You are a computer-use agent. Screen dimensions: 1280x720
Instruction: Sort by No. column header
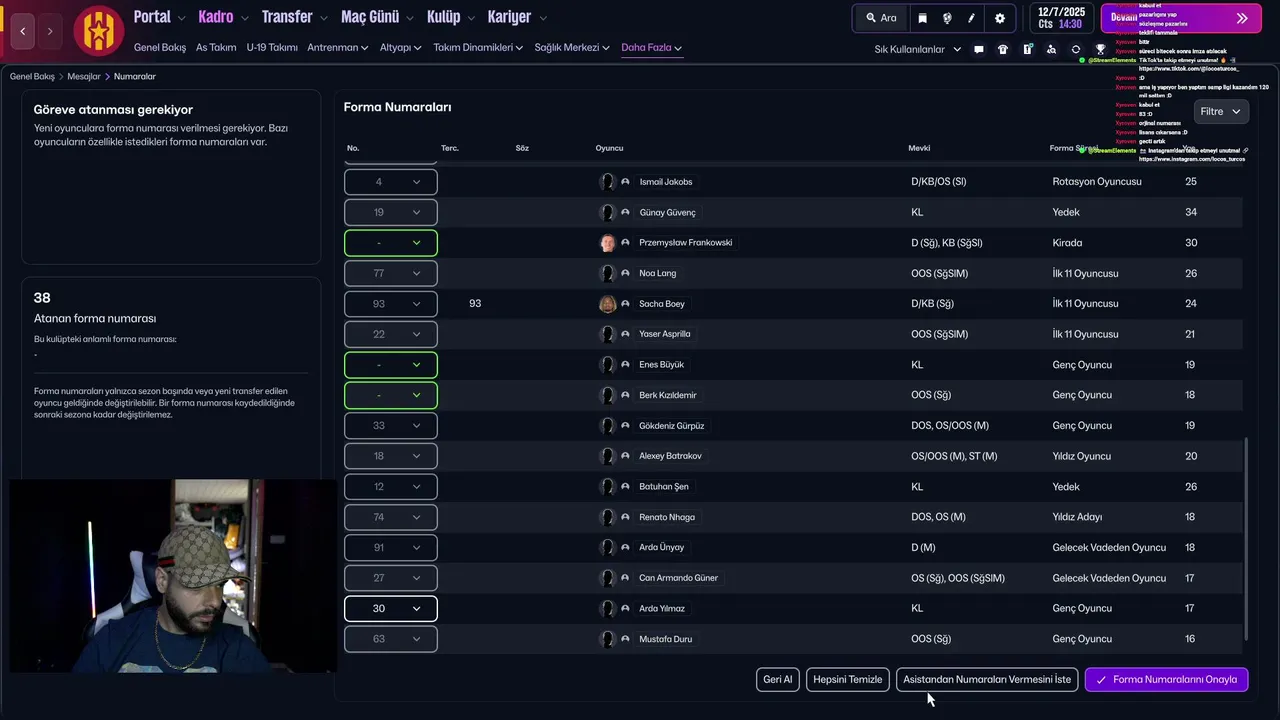coord(353,148)
